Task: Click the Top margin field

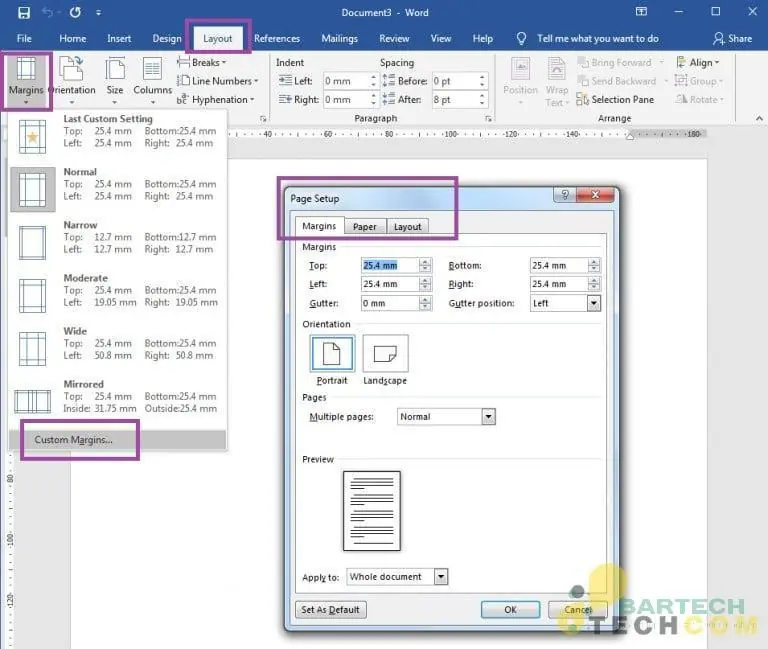Action: tap(390, 265)
